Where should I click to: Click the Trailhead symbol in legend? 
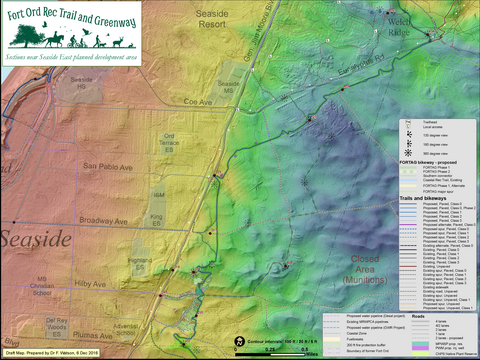(x=408, y=122)
